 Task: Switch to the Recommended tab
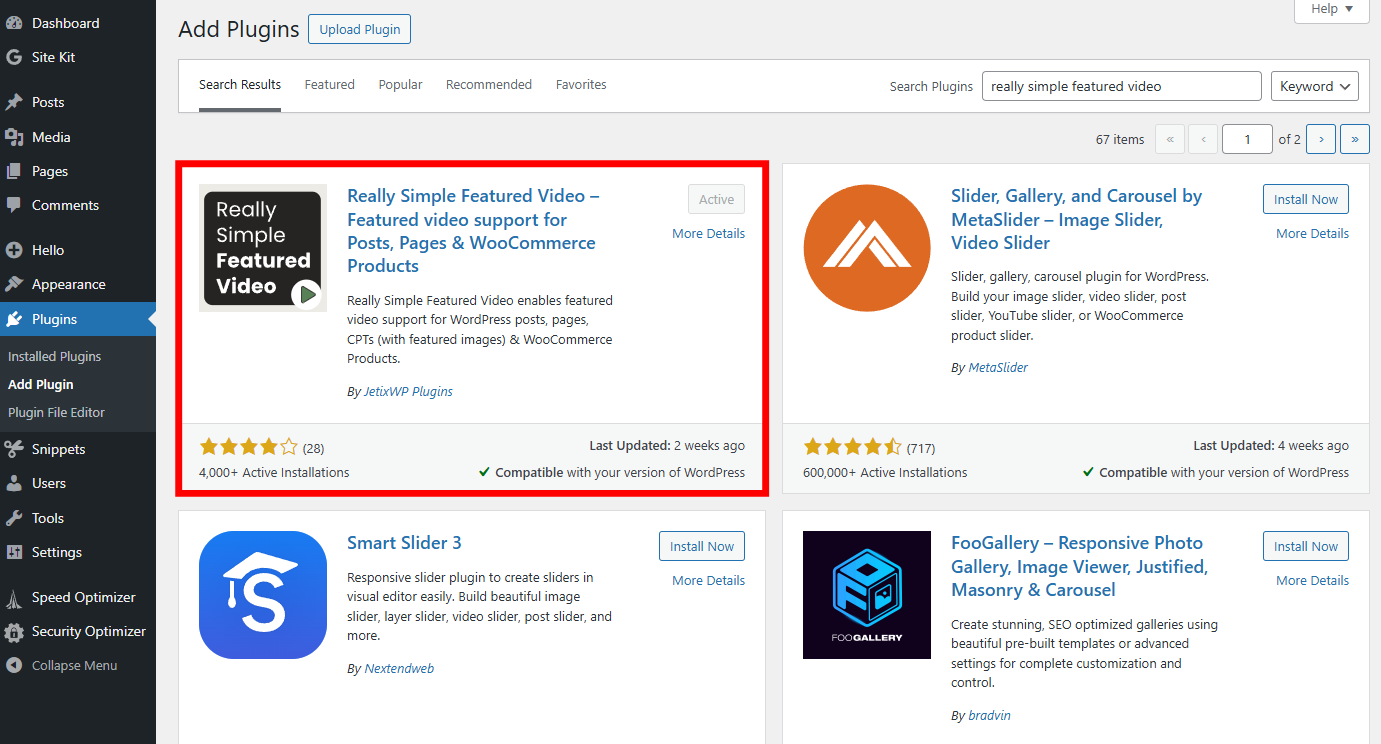click(x=488, y=84)
